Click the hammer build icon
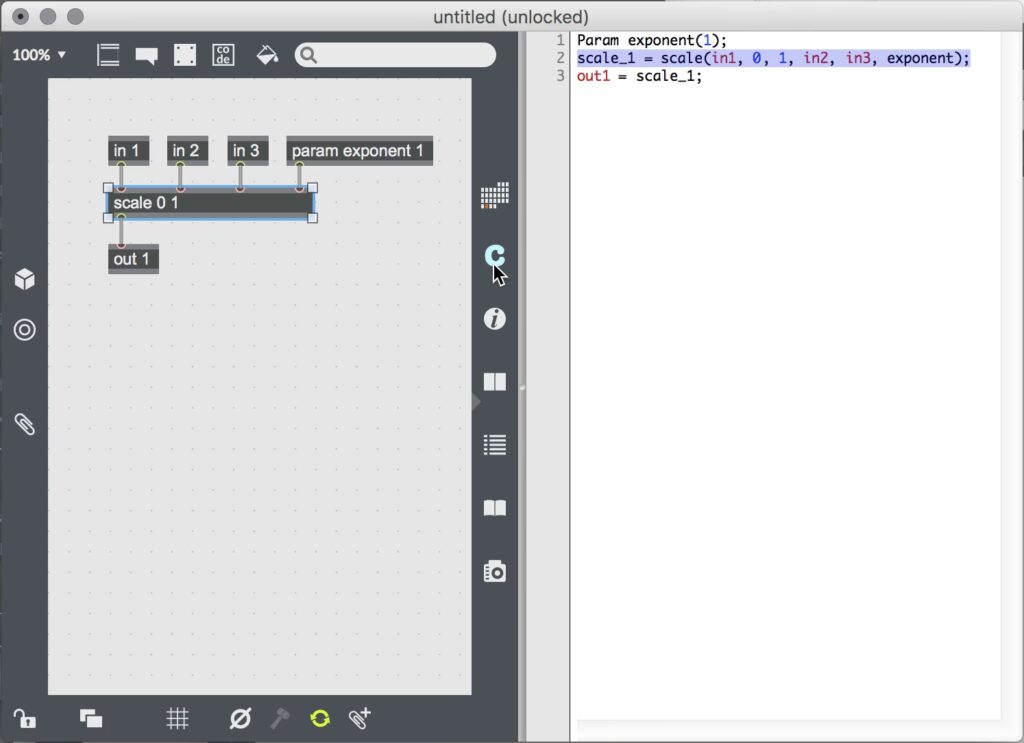Screen dimensions: 1024x743 coord(280,718)
